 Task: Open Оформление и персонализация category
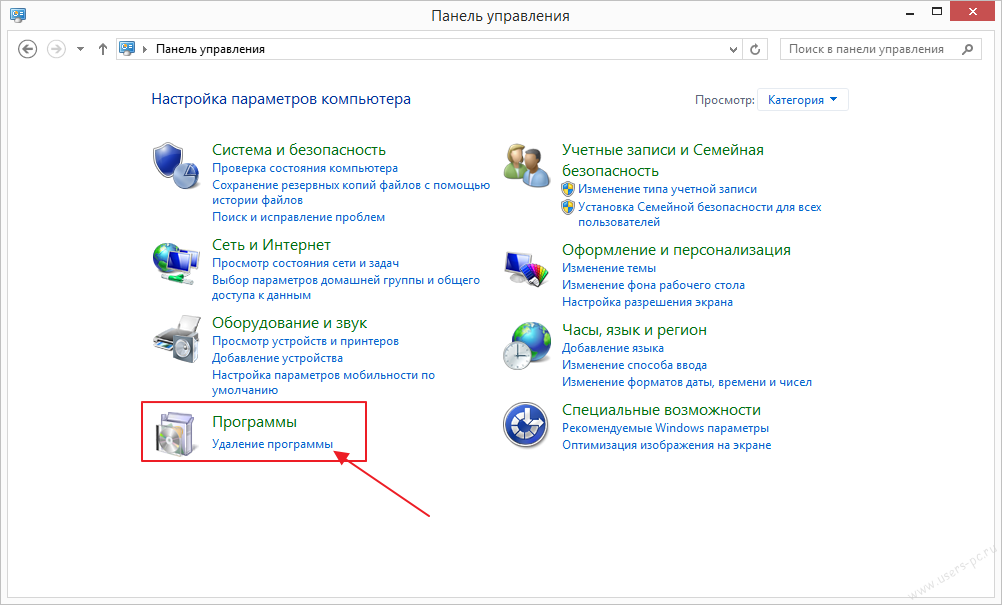tap(676, 250)
